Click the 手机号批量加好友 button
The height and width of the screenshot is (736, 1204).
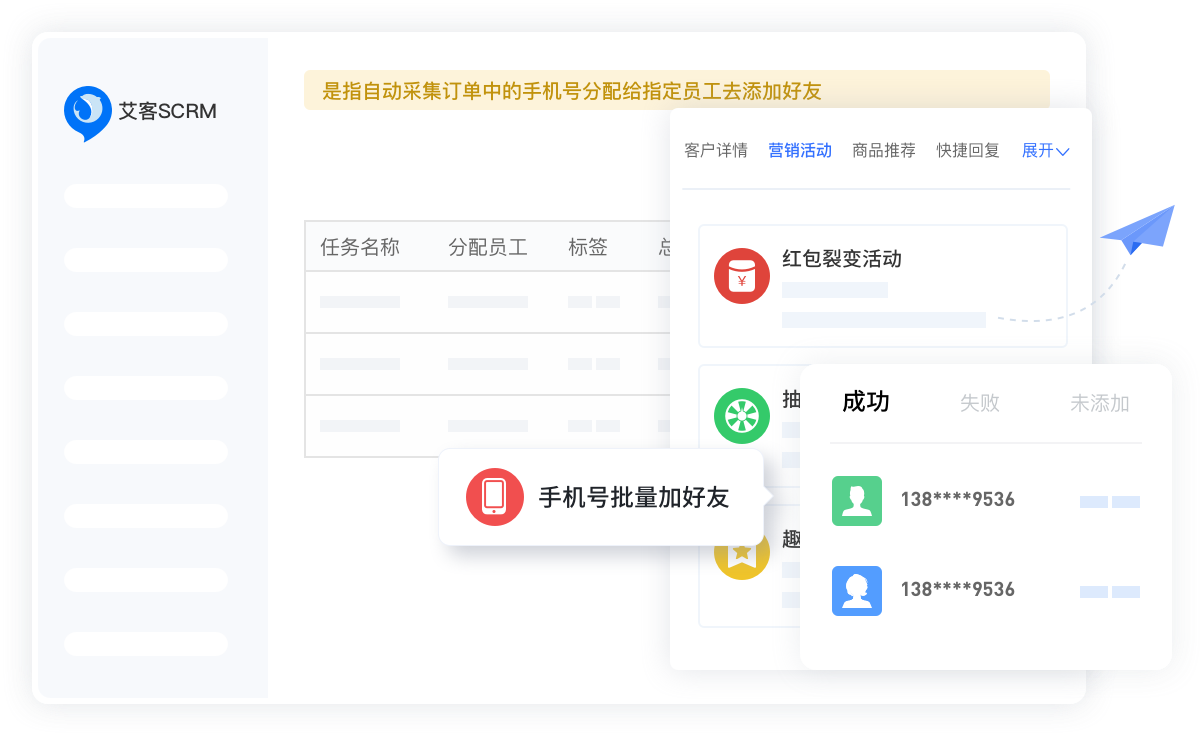pyautogui.click(x=634, y=497)
